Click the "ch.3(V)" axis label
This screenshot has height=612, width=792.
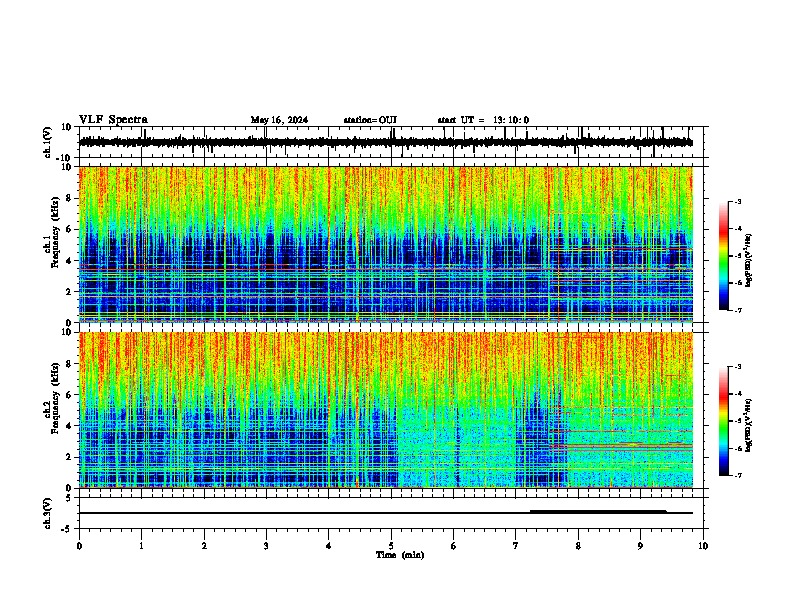point(49,513)
